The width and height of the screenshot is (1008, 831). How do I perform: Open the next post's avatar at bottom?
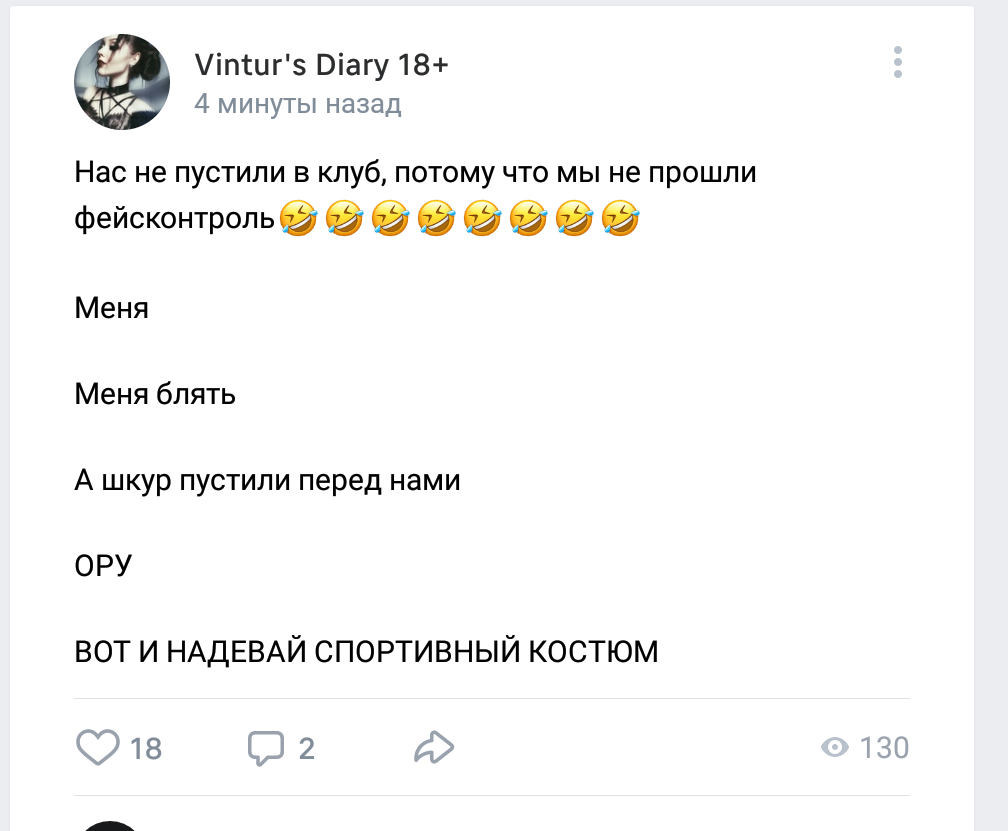point(110,824)
